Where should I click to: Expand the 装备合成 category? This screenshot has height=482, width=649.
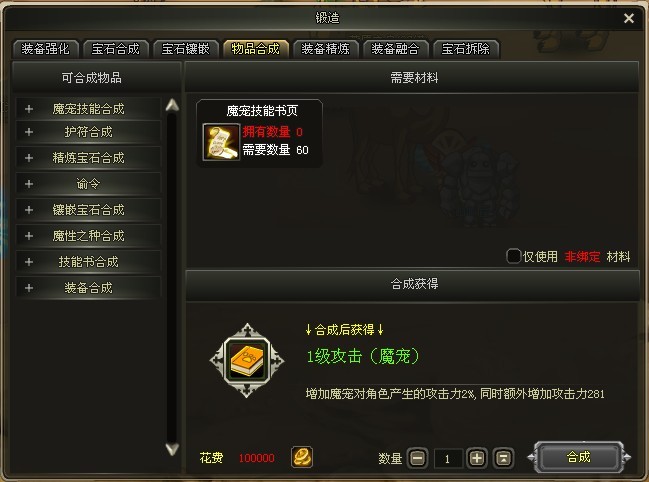88,288
